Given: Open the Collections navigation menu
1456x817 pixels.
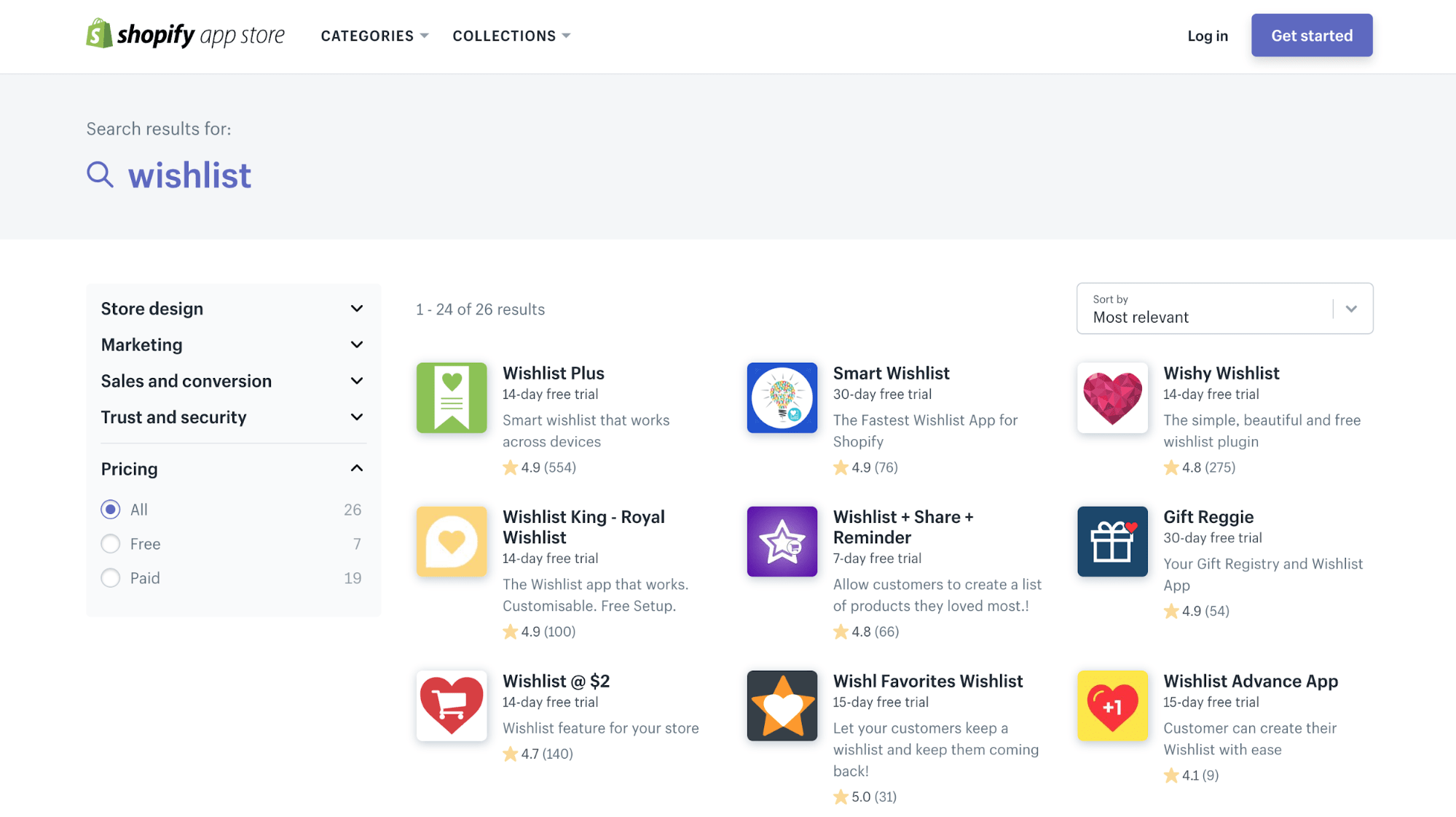Looking at the screenshot, I should click(511, 35).
